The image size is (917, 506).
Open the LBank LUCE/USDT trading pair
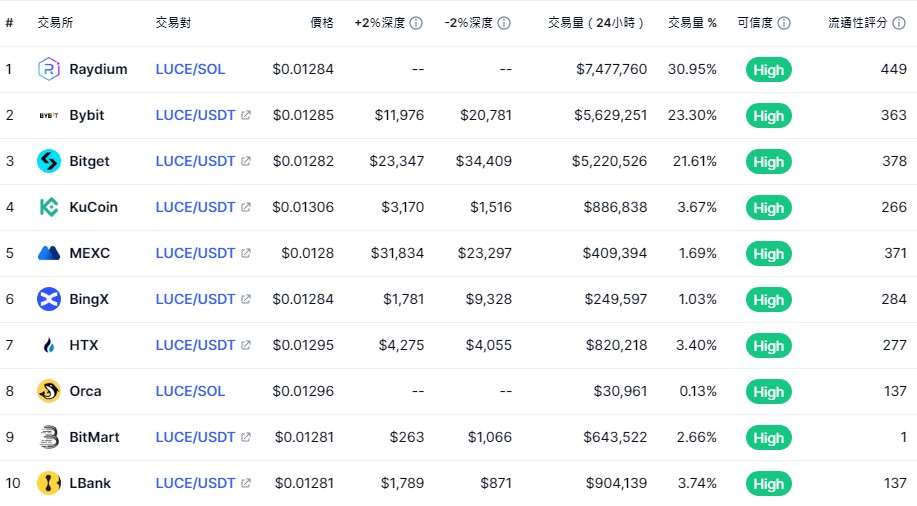195,483
